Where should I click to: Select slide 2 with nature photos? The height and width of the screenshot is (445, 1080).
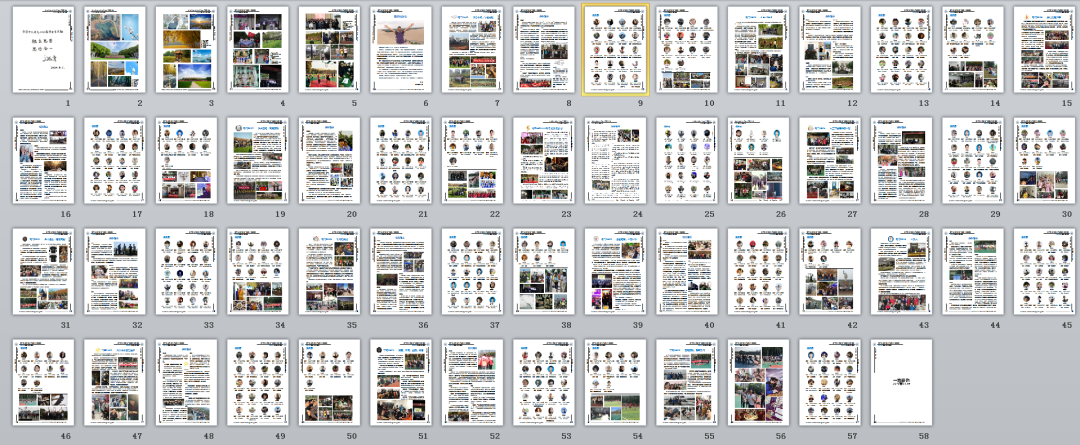(115, 50)
